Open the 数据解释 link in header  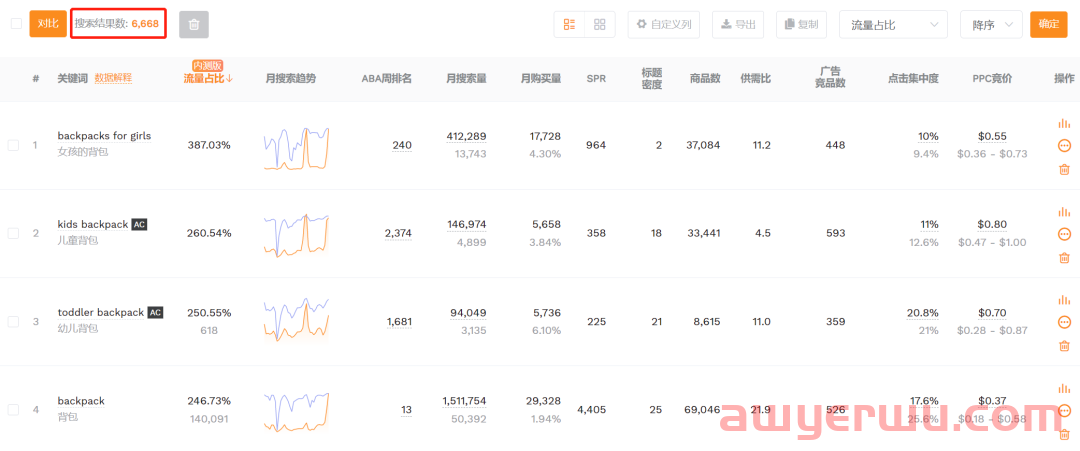point(113,78)
